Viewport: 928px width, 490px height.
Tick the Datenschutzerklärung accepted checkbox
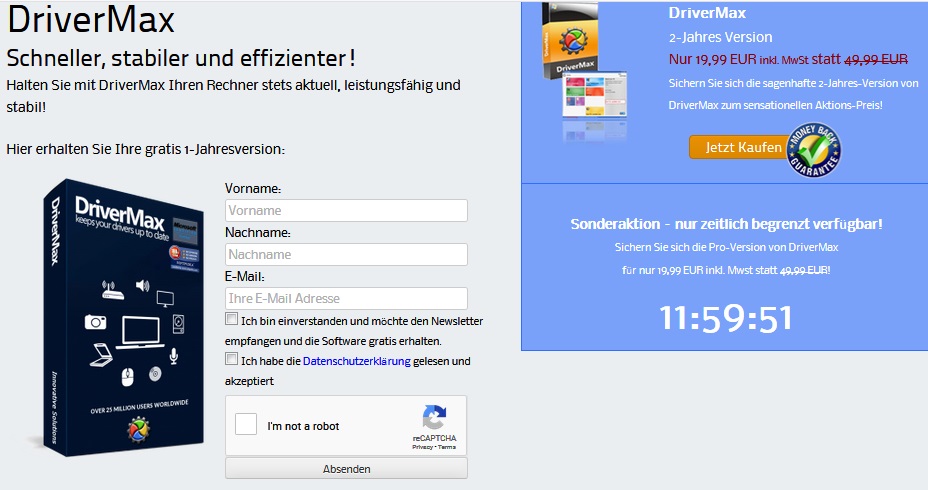click(x=231, y=359)
